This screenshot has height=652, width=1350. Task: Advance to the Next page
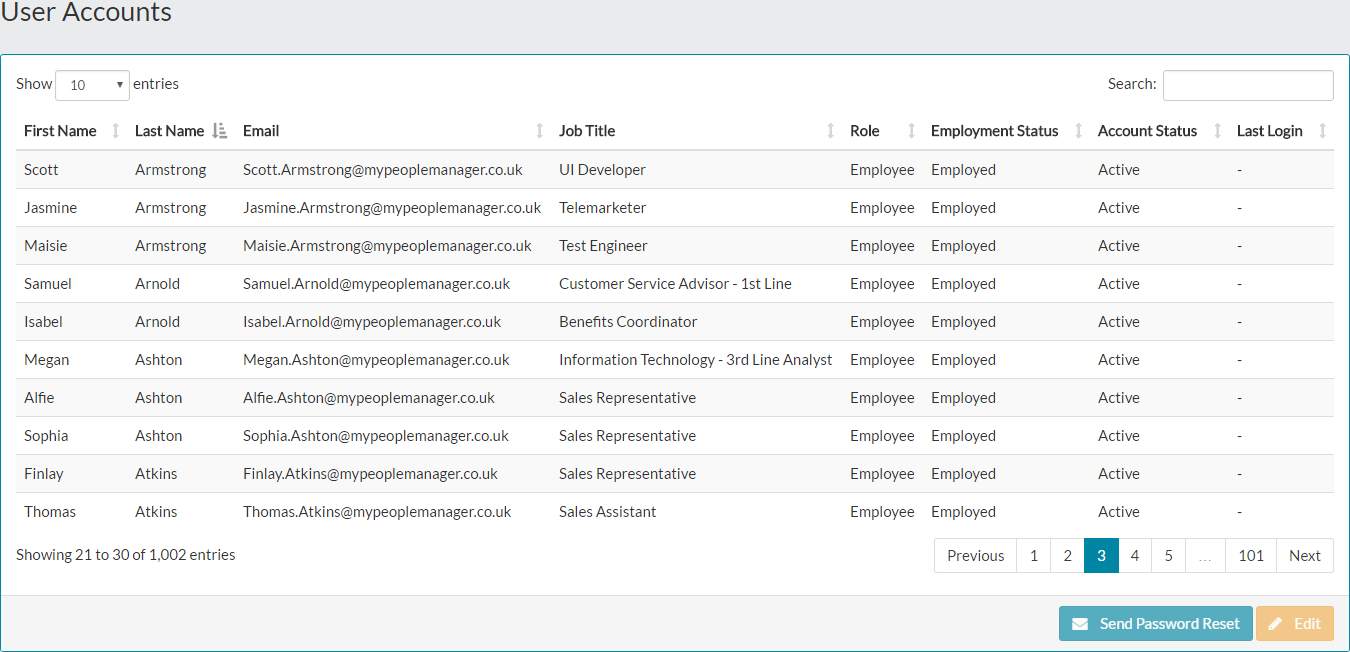click(x=1304, y=556)
